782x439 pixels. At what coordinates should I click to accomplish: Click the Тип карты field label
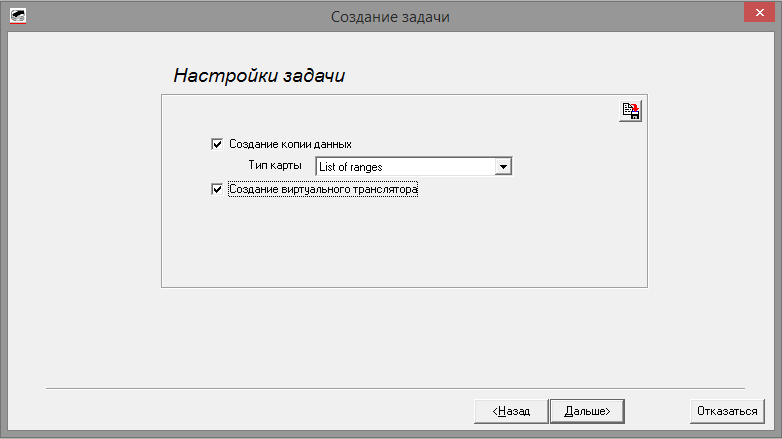click(x=274, y=165)
